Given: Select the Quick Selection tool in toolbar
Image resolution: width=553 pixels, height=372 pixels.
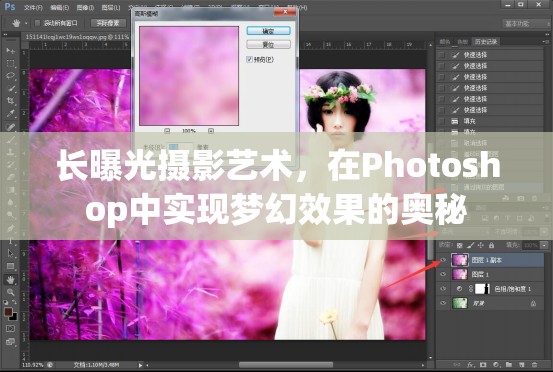Looking at the screenshot, I should coord(11,88).
